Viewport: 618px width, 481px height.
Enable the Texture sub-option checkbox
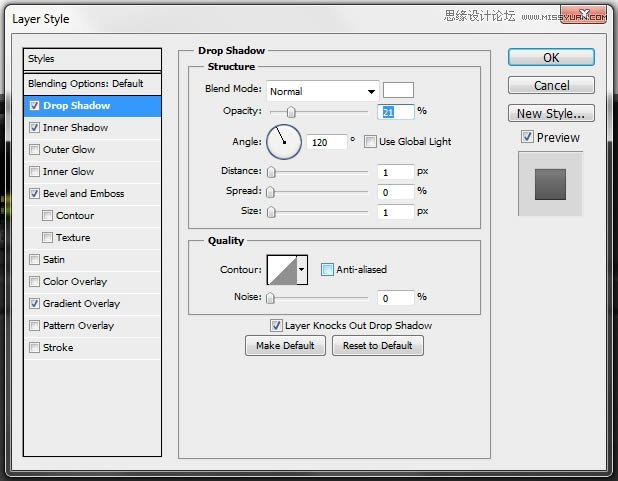[x=47, y=238]
